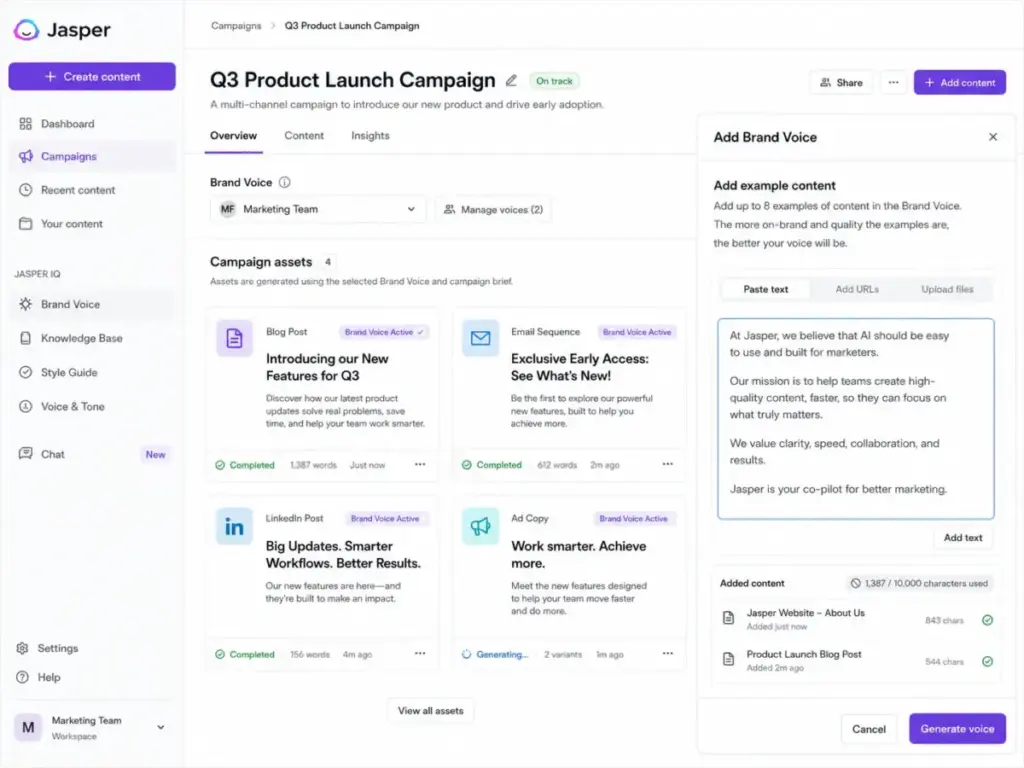The width and height of the screenshot is (1024, 768).
Task: Click the Add content button
Action: click(959, 82)
